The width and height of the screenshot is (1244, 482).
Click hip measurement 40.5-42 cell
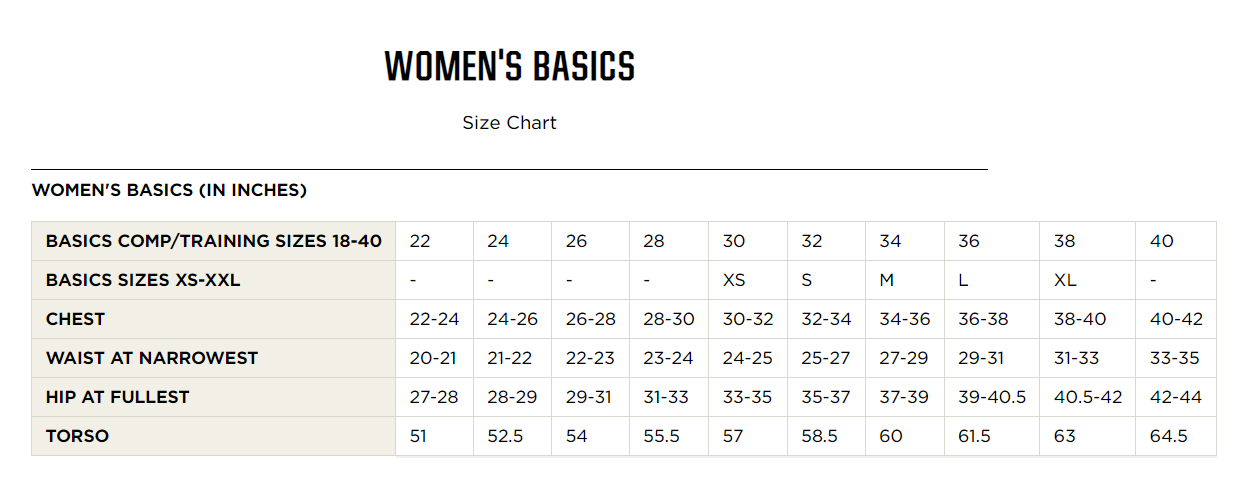click(x=1088, y=397)
